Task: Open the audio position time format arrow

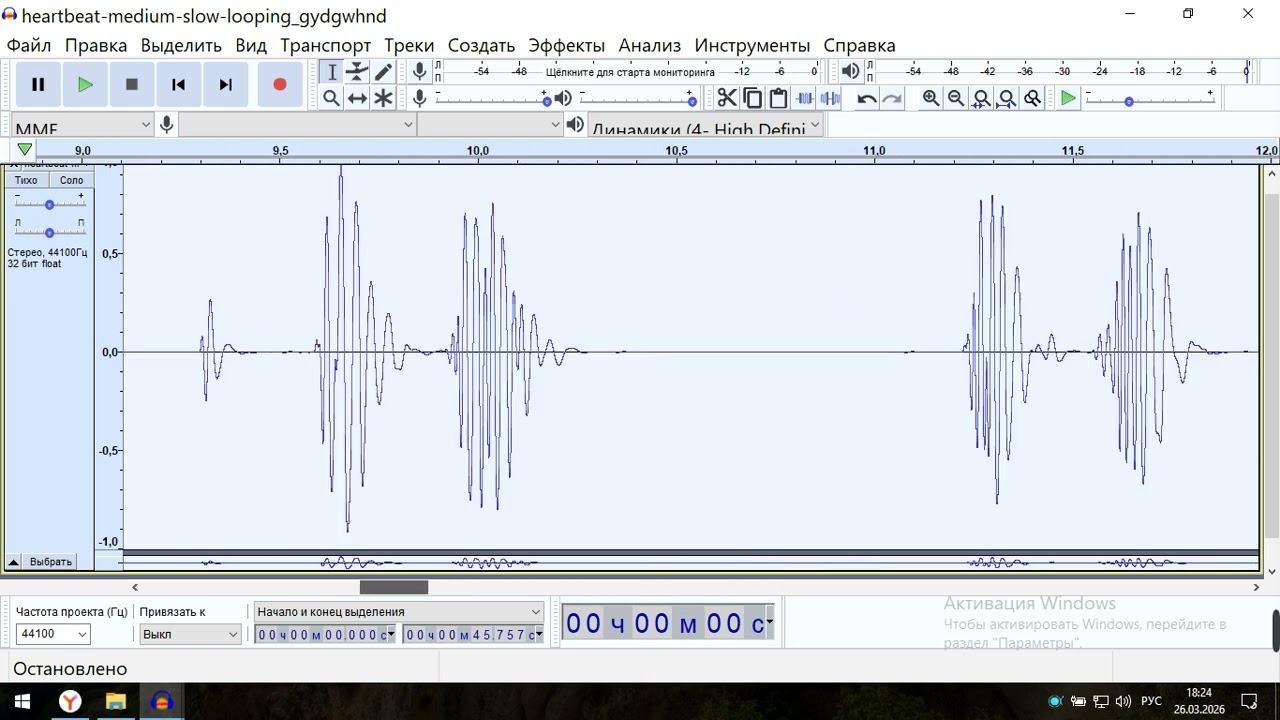Action: click(769, 624)
